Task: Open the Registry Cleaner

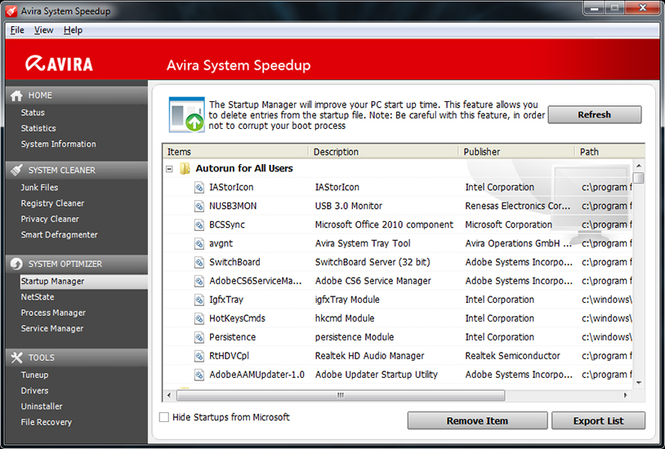Action: tap(52, 204)
